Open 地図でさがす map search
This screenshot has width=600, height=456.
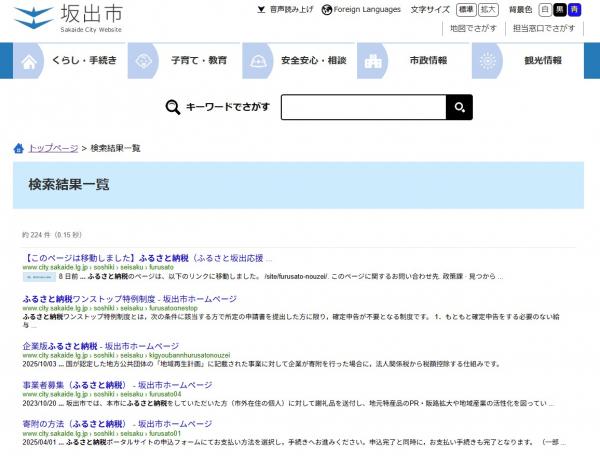(473, 28)
